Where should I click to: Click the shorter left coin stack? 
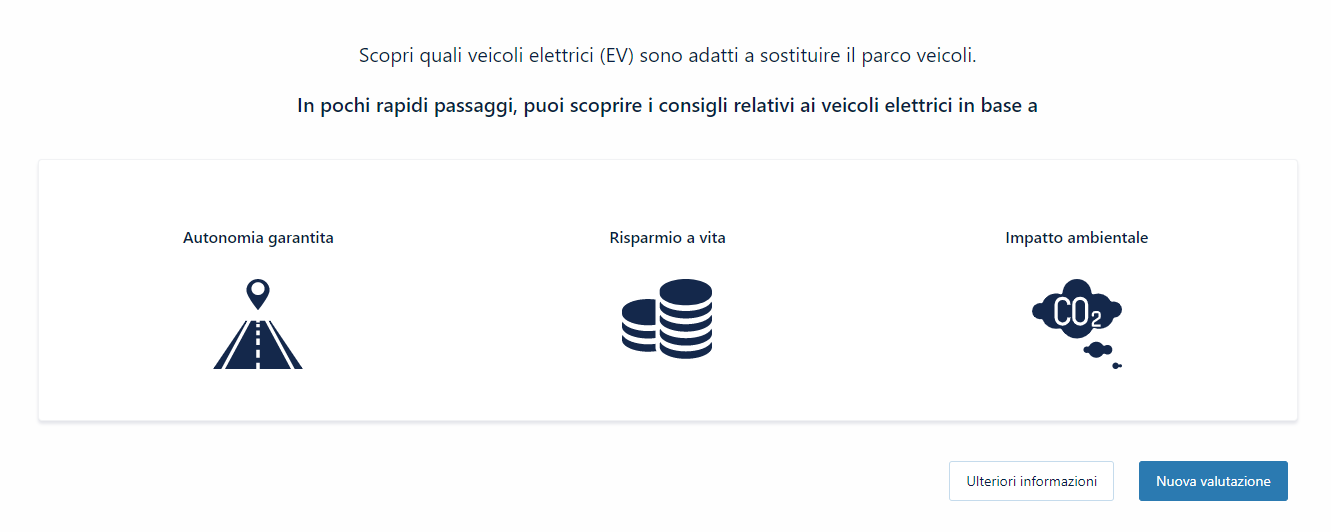(x=638, y=326)
